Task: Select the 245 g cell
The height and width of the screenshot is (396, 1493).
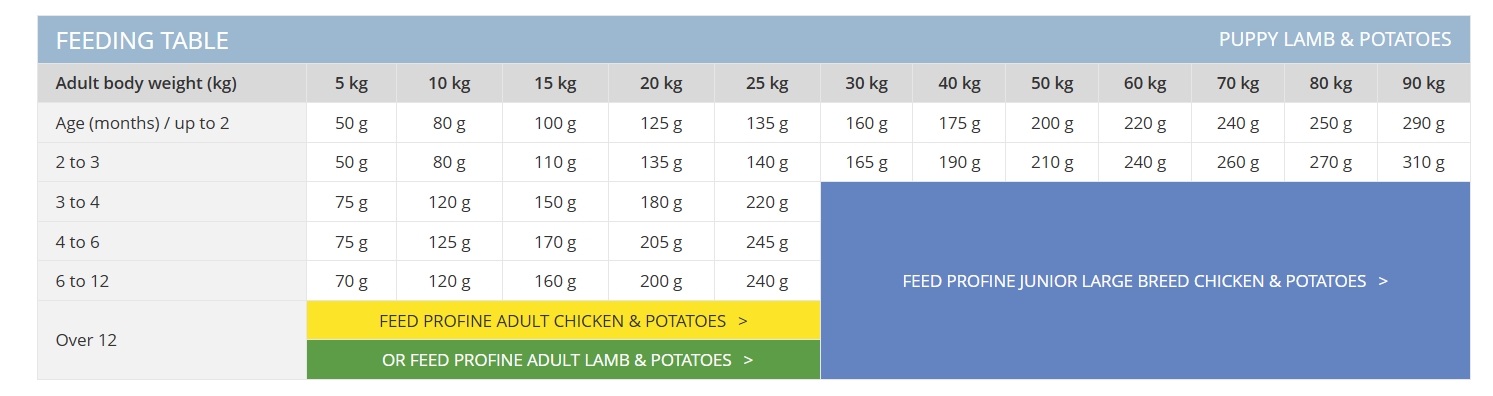Action: [x=767, y=242]
